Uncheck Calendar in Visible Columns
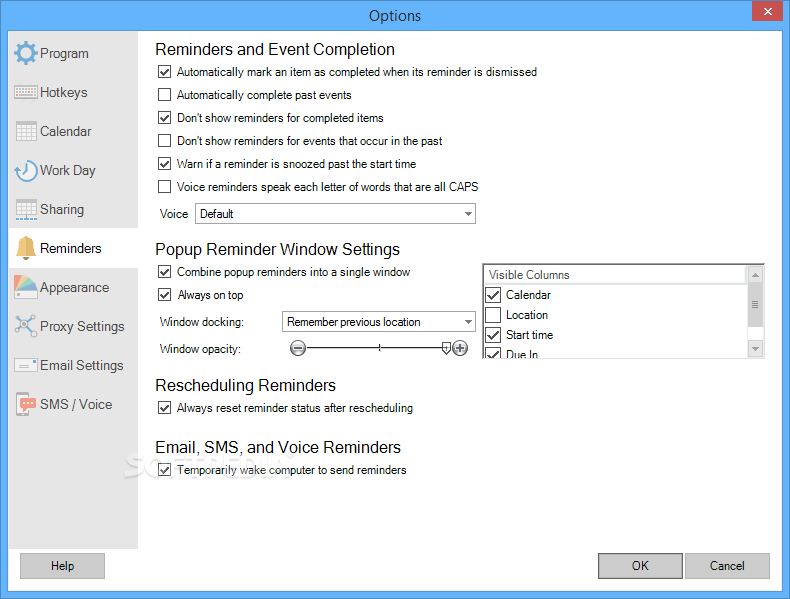 (493, 295)
